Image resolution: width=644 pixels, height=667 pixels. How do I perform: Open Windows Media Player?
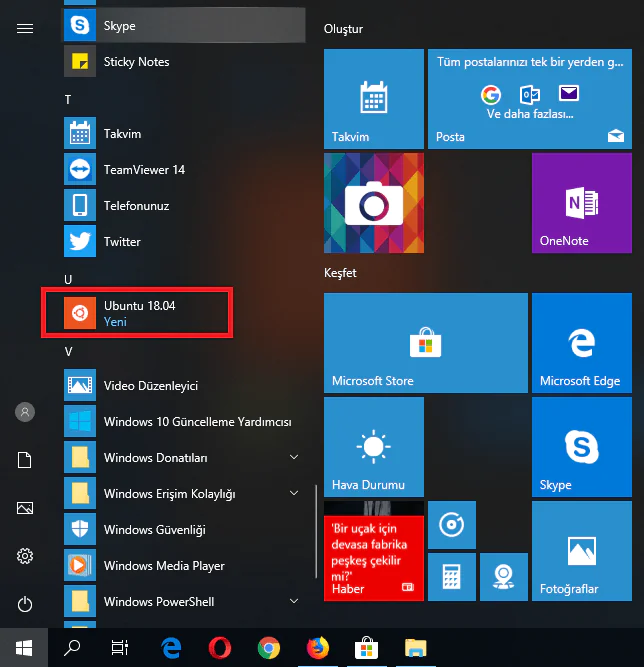[164, 566]
